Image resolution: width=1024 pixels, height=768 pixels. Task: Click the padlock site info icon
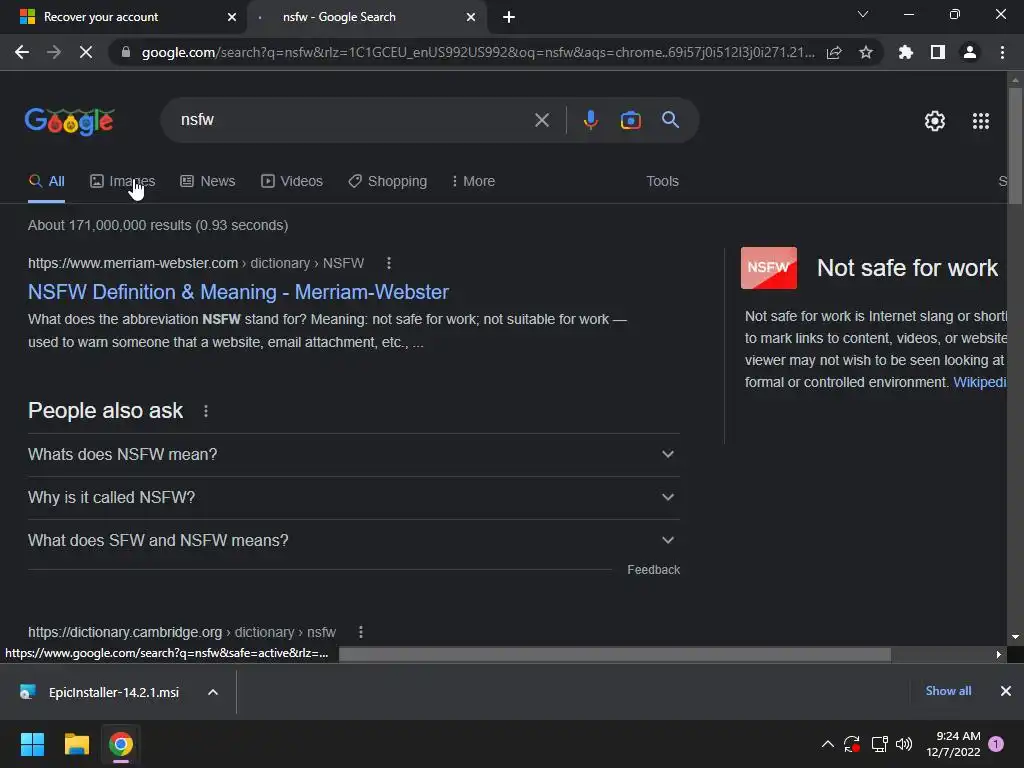126,52
